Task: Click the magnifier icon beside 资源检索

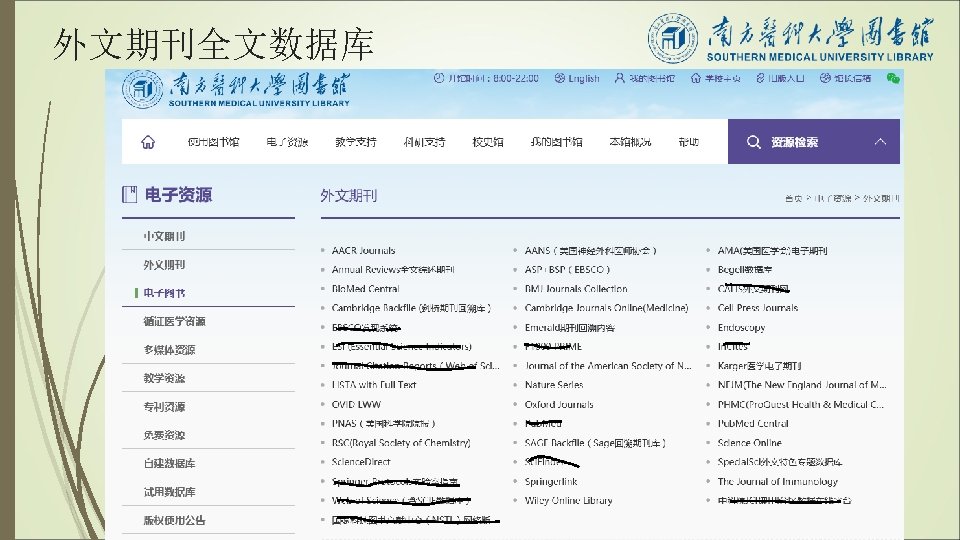Action: (x=754, y=142)
